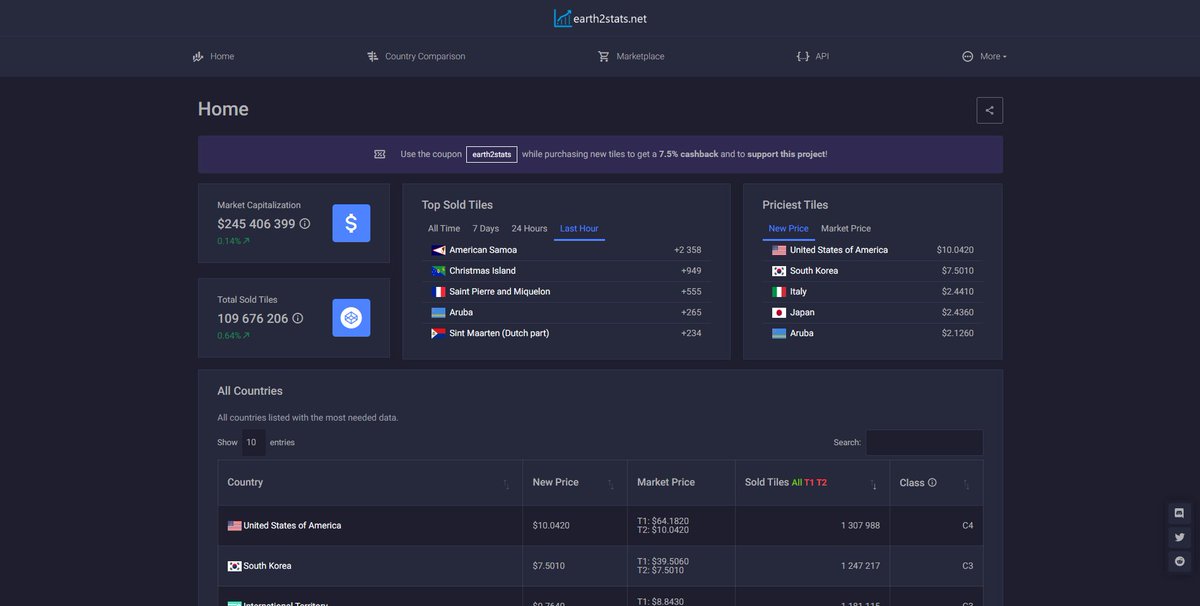Image resolution: width=1200 pixels, height=606 pixels.
Task: Filter Sold Tiles by All
Action: click(x=797, y=482)
